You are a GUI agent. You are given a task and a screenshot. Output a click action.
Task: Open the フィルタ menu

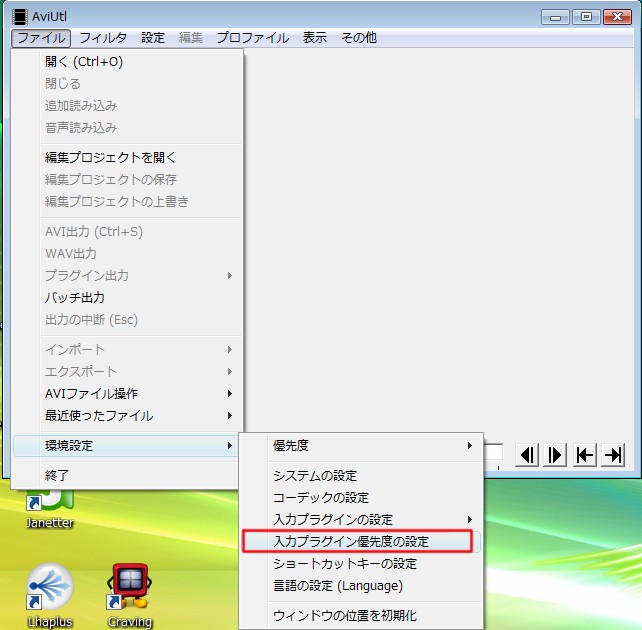[103, 38]
